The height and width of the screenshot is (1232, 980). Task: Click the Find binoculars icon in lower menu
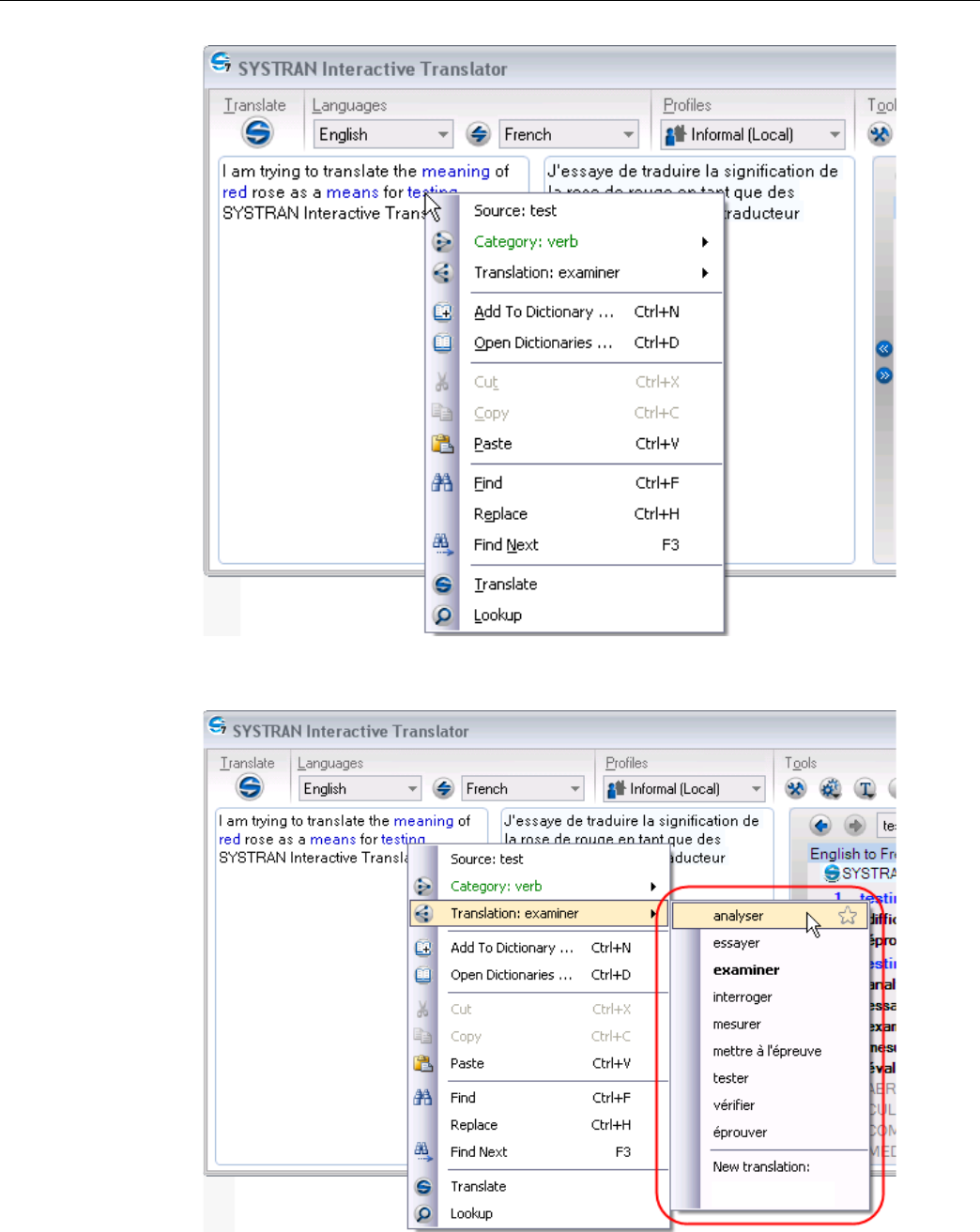pos(423,1098)
